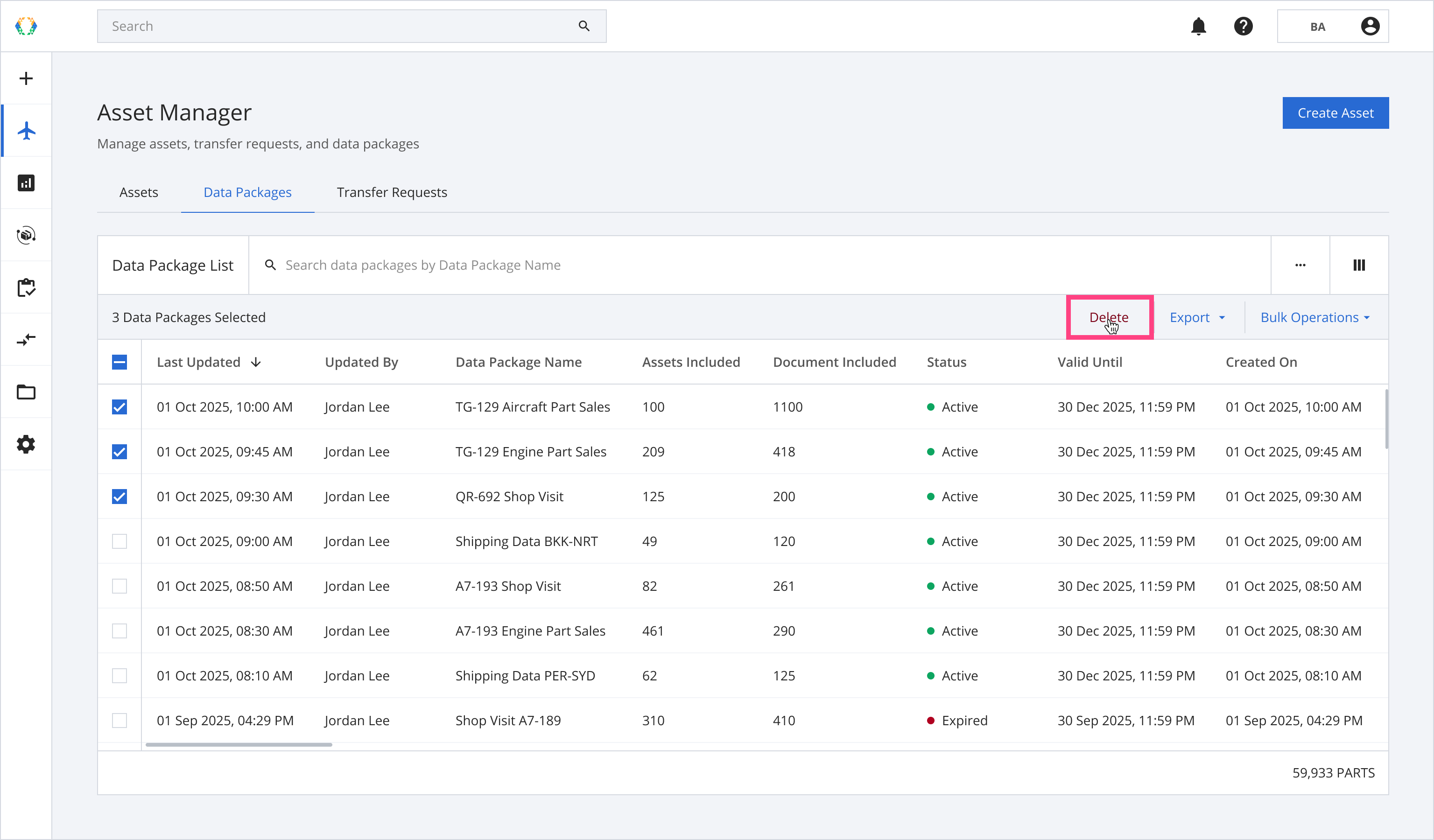Click the plus icon in sidebar
Image resolution: width=1434 pixels, height=840 pixels.
(26, 78)
